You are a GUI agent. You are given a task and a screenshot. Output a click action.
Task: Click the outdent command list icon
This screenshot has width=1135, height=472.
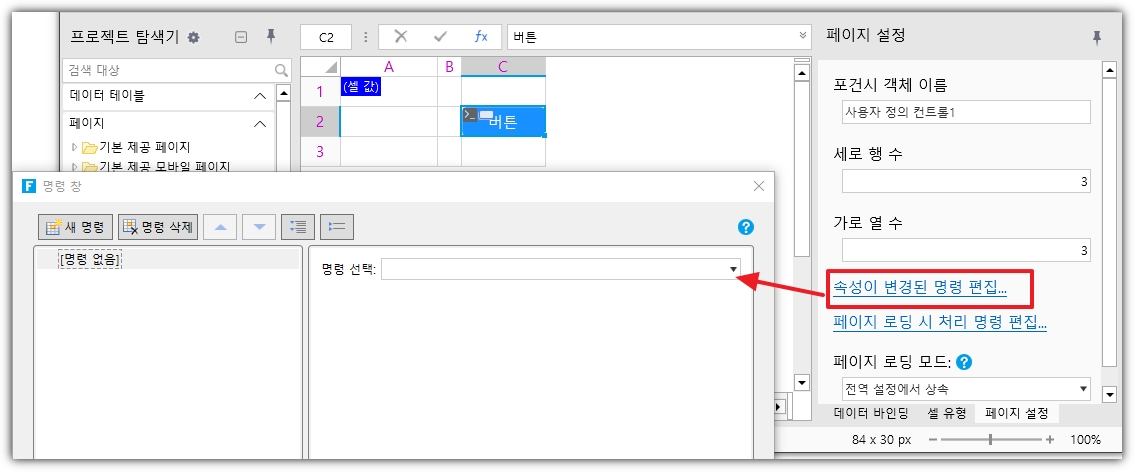(337, 227)
